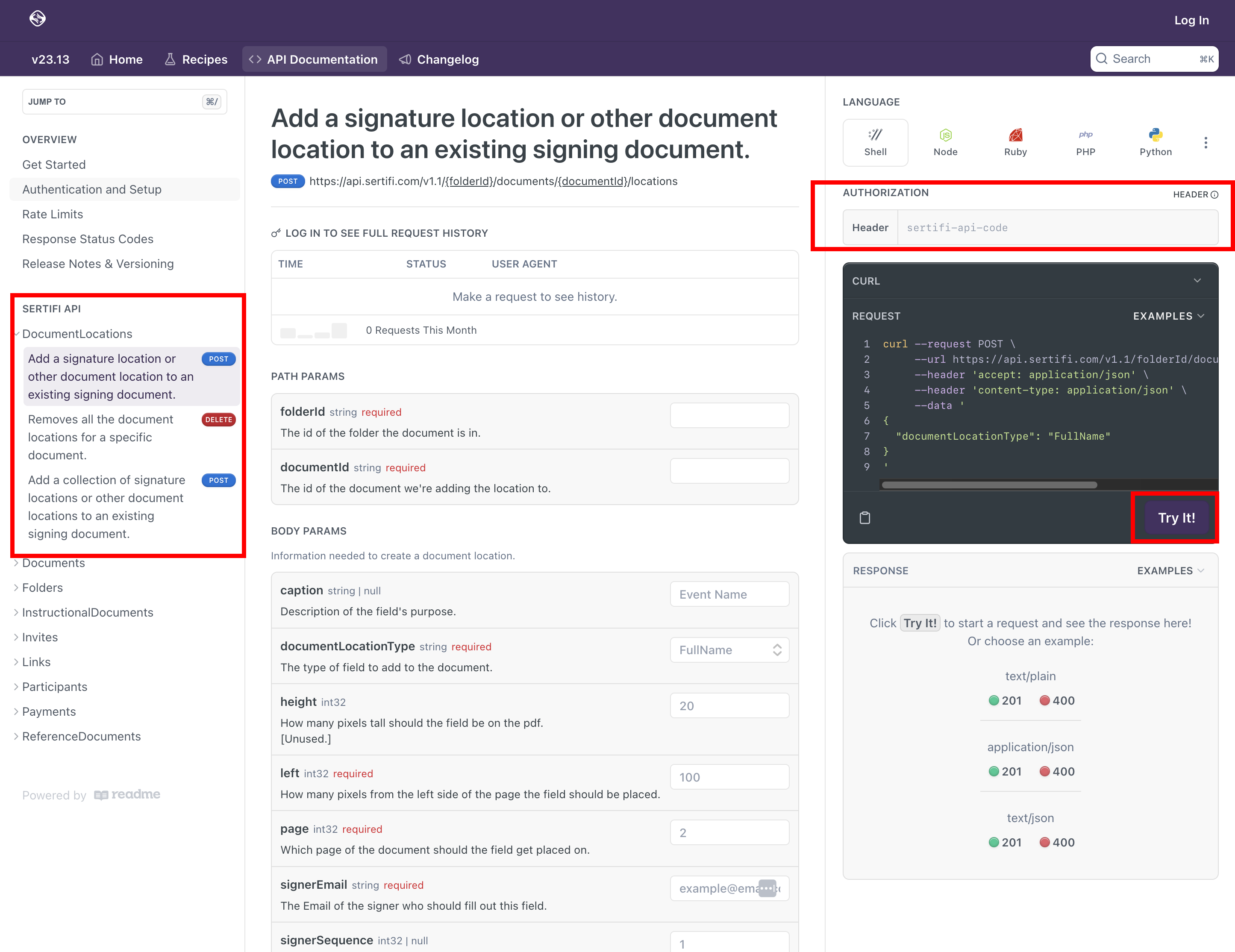Open the documentLocationType FullName dropdown
This screenshot has width=1235, height=952.
tap(729, 650)
